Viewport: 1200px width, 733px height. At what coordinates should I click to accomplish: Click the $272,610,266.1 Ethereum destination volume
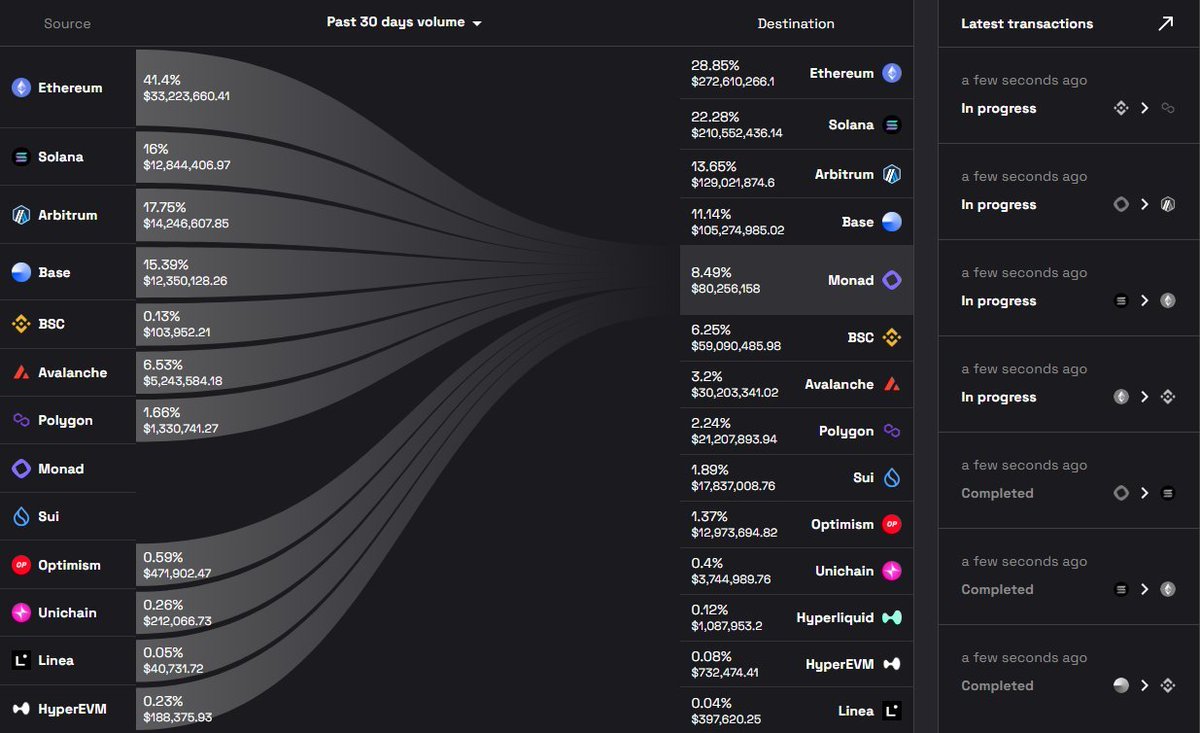tap(733, 81)
